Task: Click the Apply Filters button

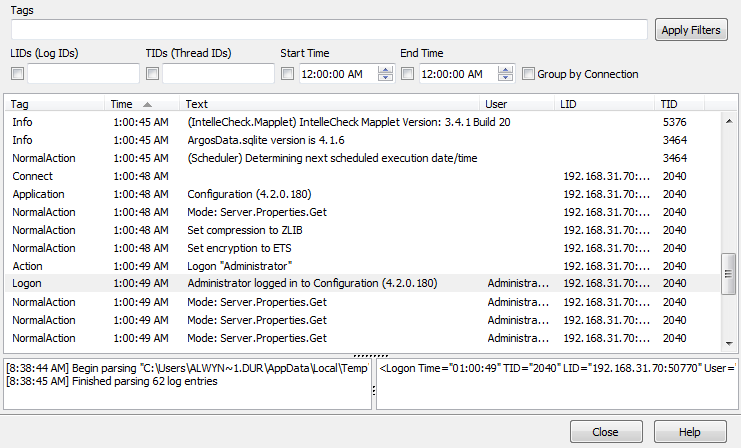Action: click(691, 30)
